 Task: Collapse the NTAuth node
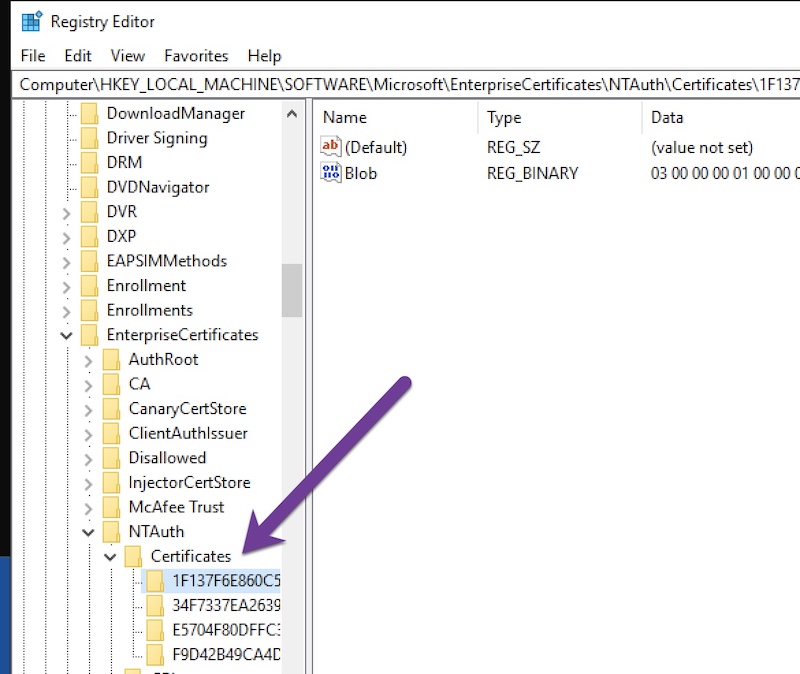(x=88, y=531)
